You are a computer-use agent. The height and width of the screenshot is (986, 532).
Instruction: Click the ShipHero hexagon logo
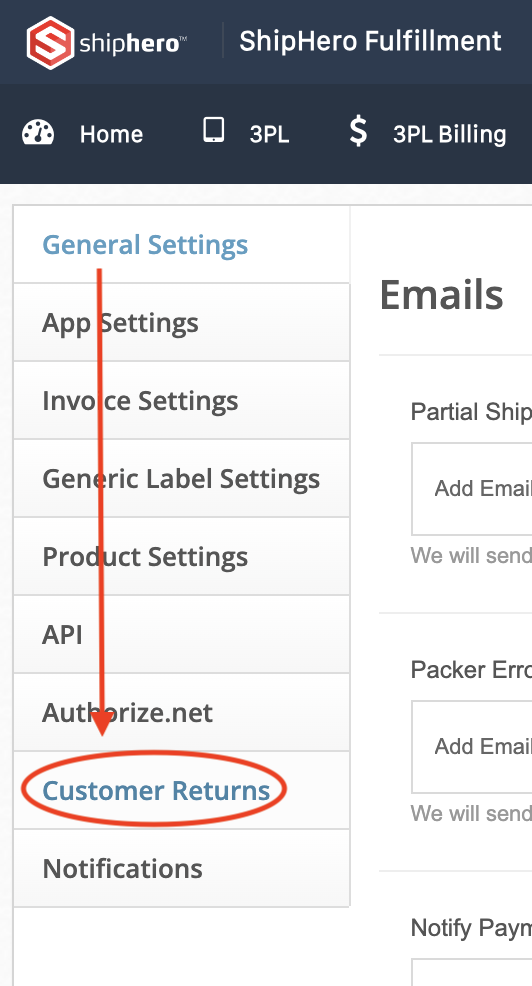click(50, 43)
